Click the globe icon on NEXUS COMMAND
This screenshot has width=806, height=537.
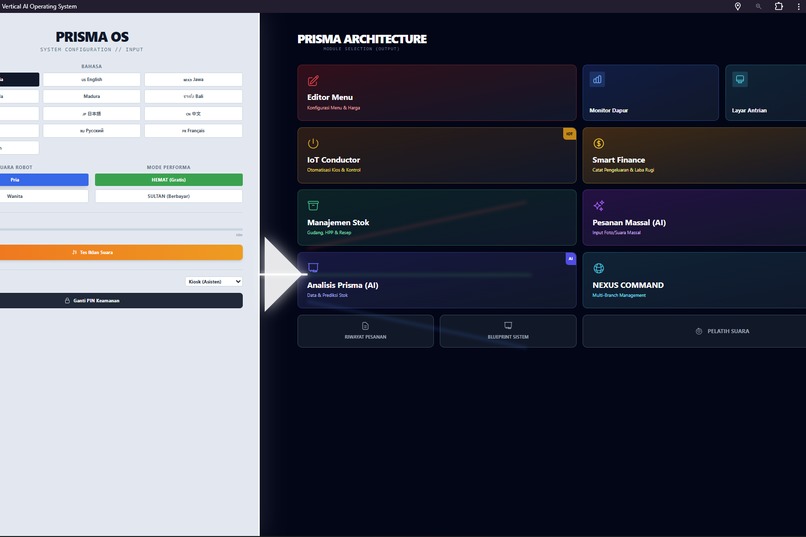point(598,268)
